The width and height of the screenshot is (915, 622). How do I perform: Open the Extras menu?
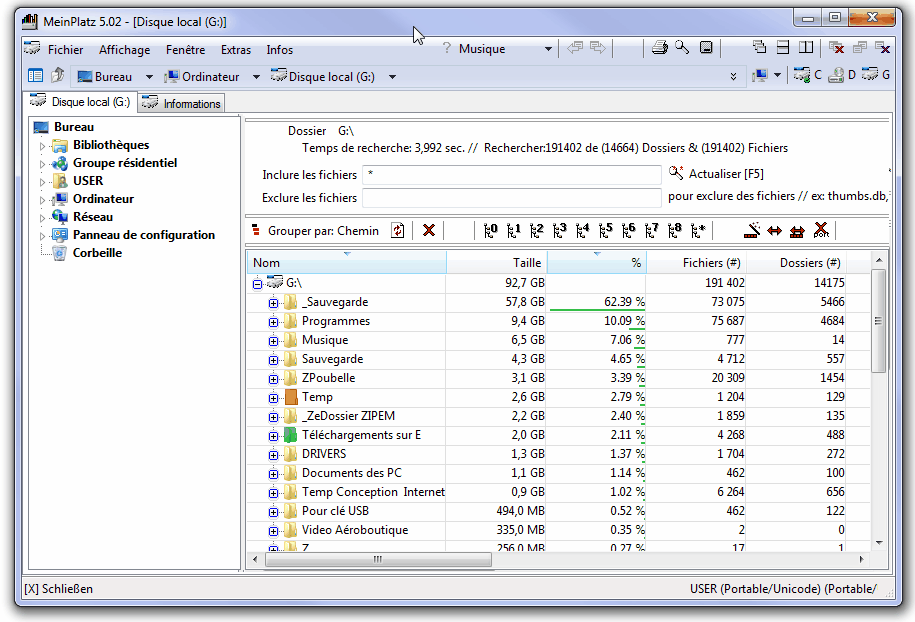coord(236,50)
